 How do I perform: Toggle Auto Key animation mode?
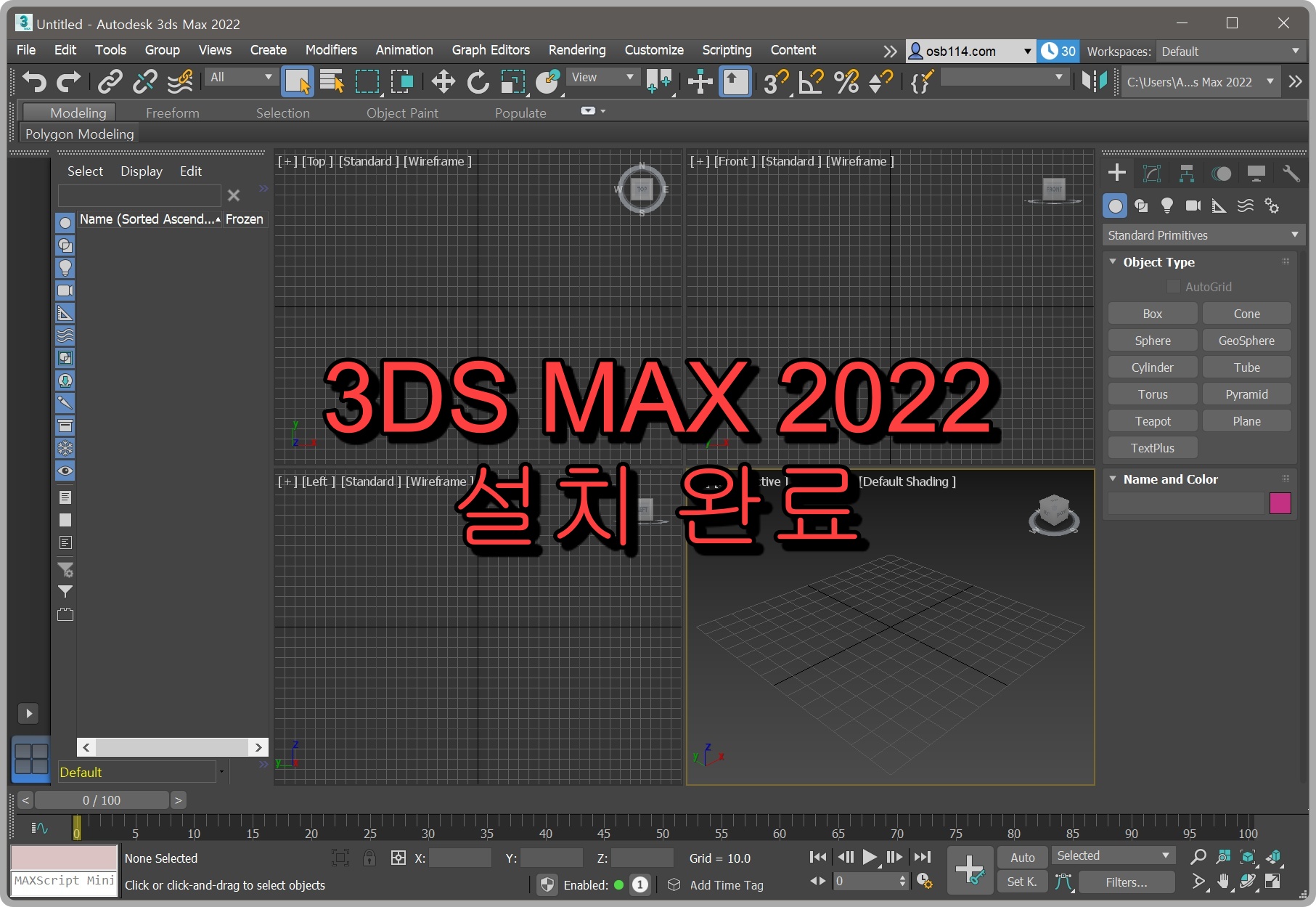pos(1021,857)
